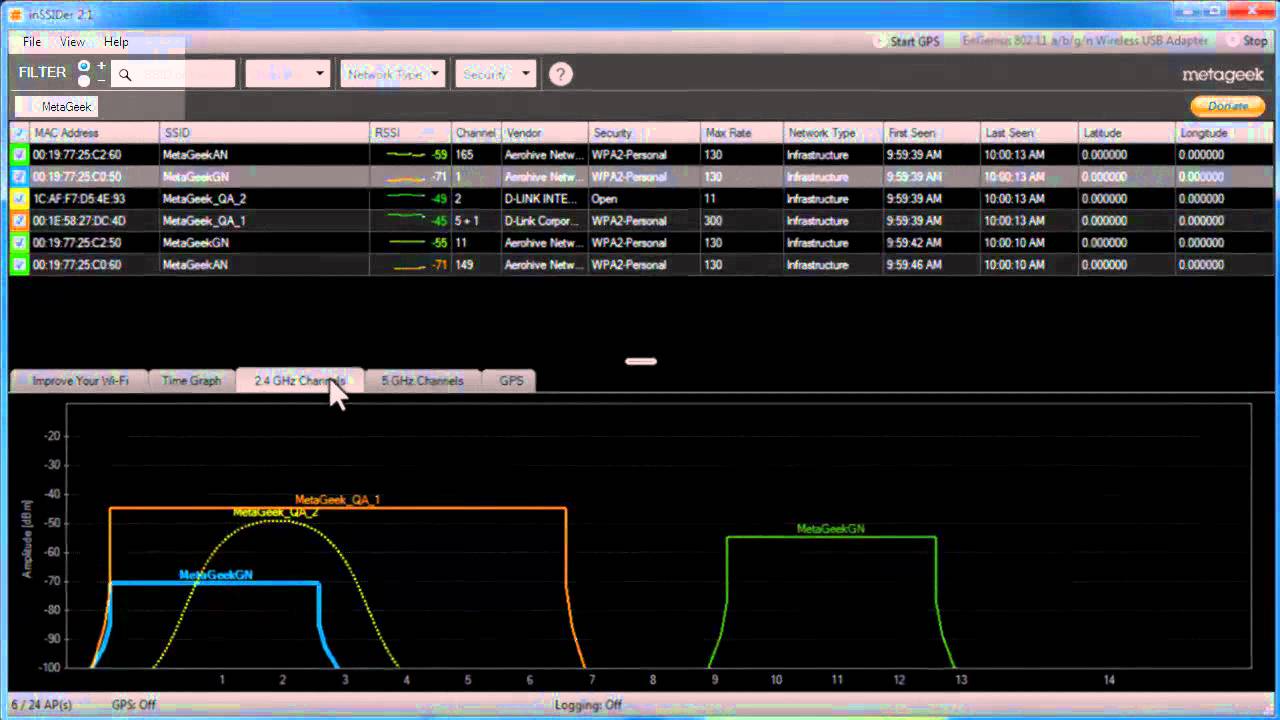Screen dimensions: 1280x720
Task: Click the inSSIDer app icon in title bar
Action: click(x=16, y=13)
